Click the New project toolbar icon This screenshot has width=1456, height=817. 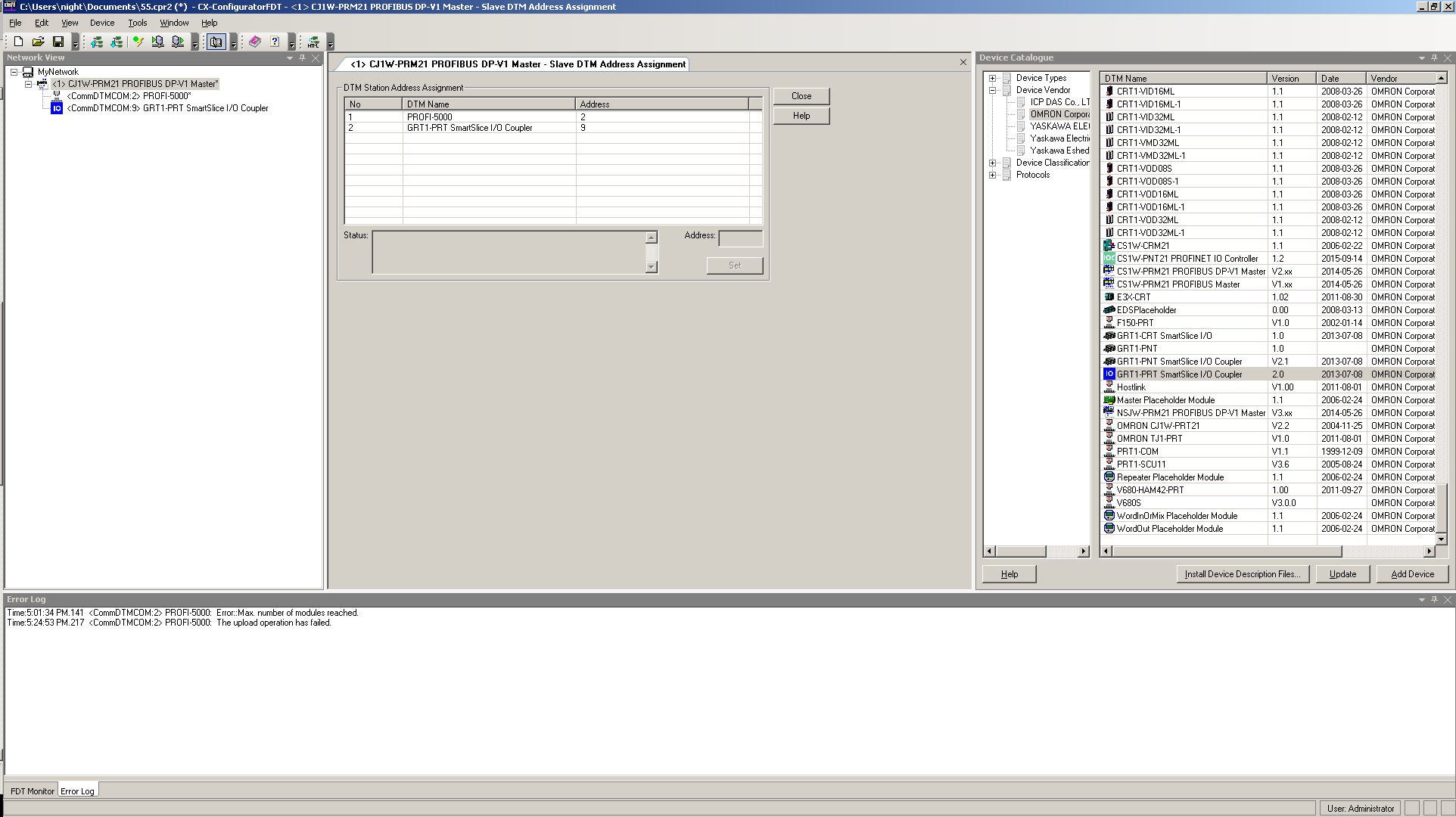click(x=18, y=42)
